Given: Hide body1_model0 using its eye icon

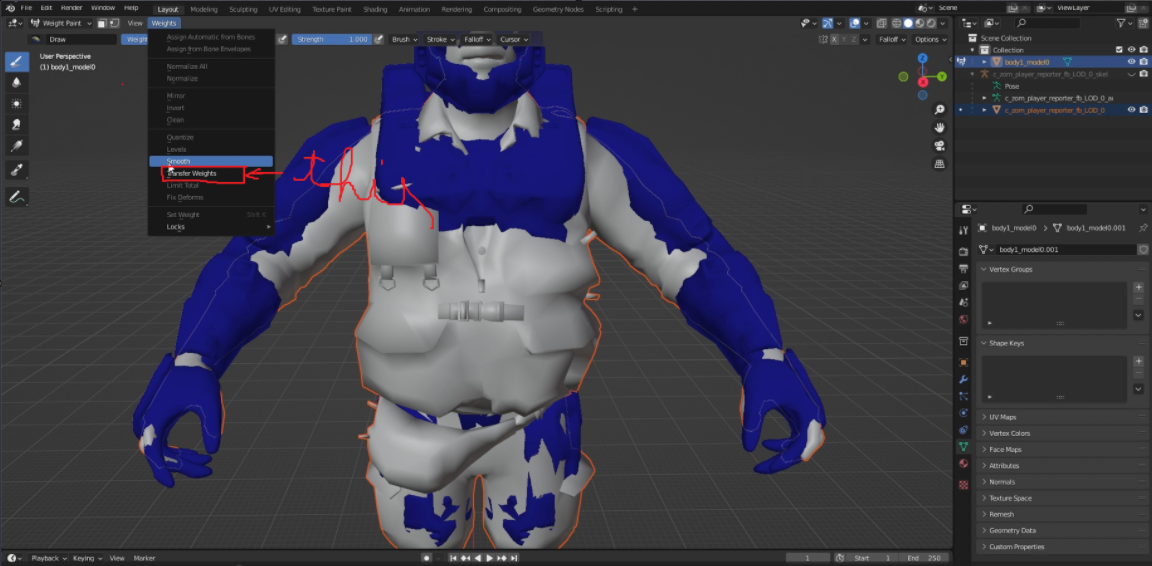Looking at the screenshot, I should point(1131,62).
